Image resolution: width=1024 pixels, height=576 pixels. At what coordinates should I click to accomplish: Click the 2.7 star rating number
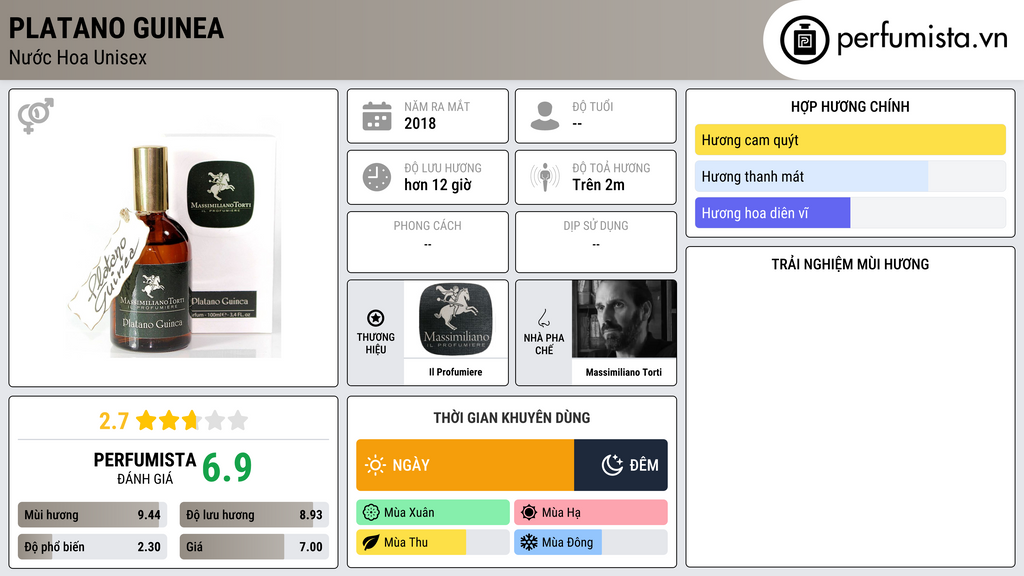(114, 421)
